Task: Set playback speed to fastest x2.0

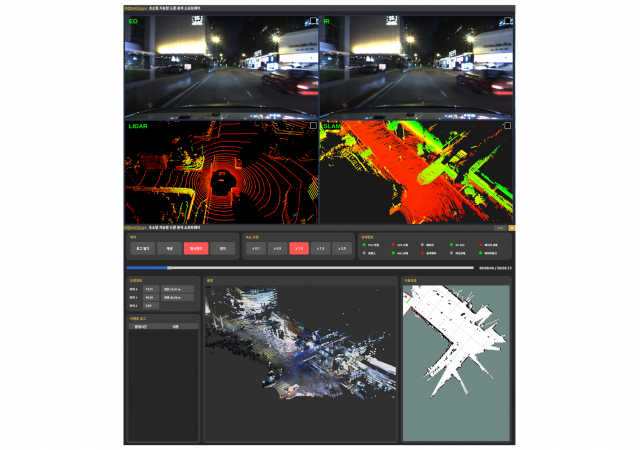Action: pyautogui.click(x=343, y=248)
